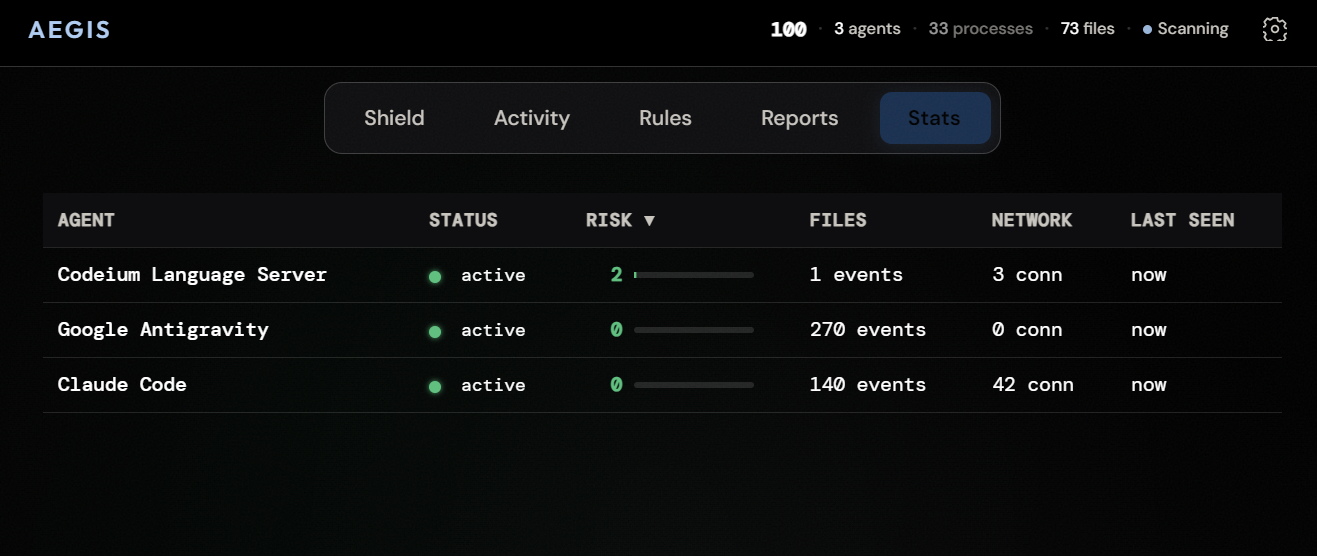Select the Stats tab
The image size is (1317, 556).
click(934, 118)
